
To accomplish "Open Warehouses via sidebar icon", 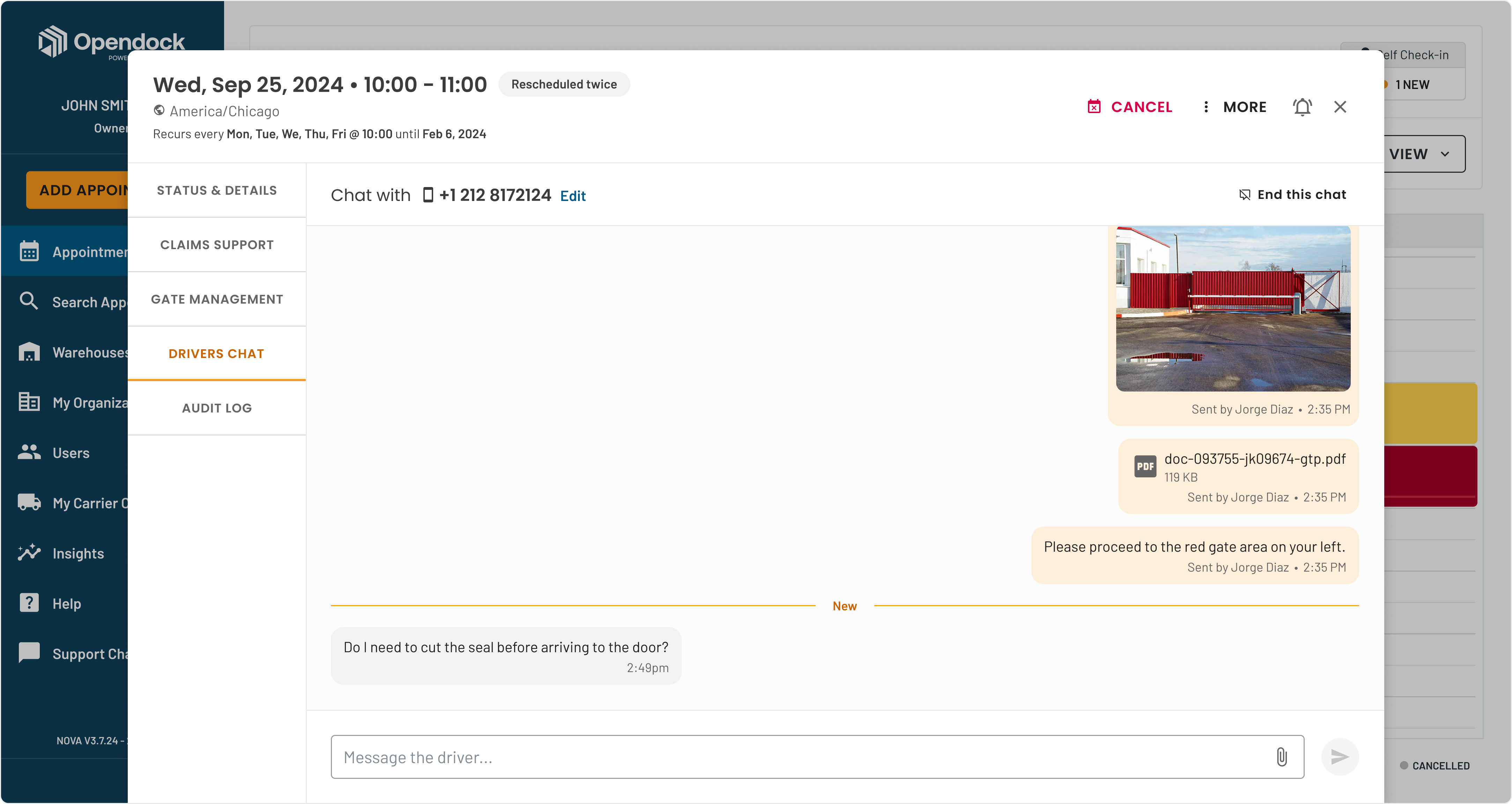I will 29,351.
